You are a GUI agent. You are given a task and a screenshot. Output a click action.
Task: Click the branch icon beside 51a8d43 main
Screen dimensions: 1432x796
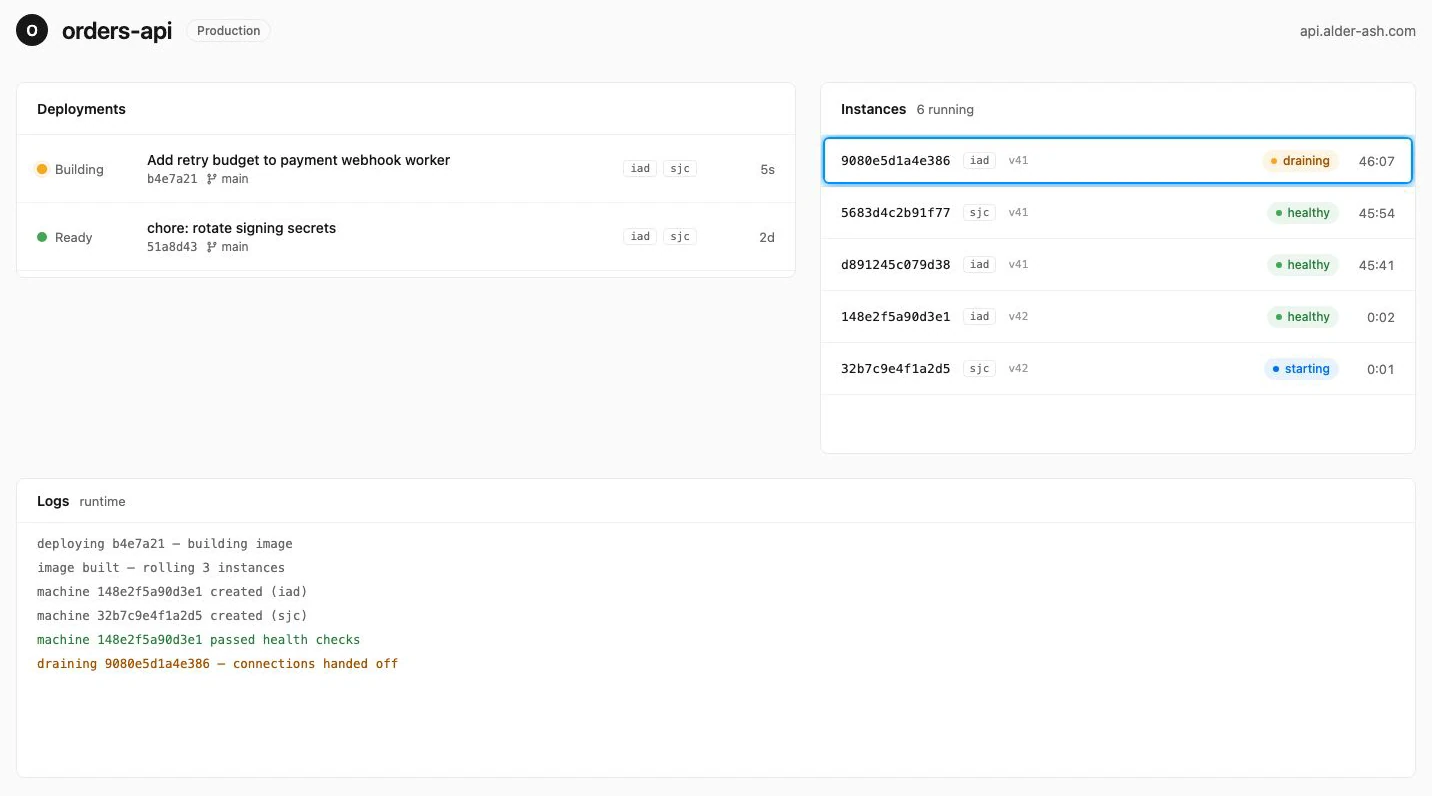point(211,247)
